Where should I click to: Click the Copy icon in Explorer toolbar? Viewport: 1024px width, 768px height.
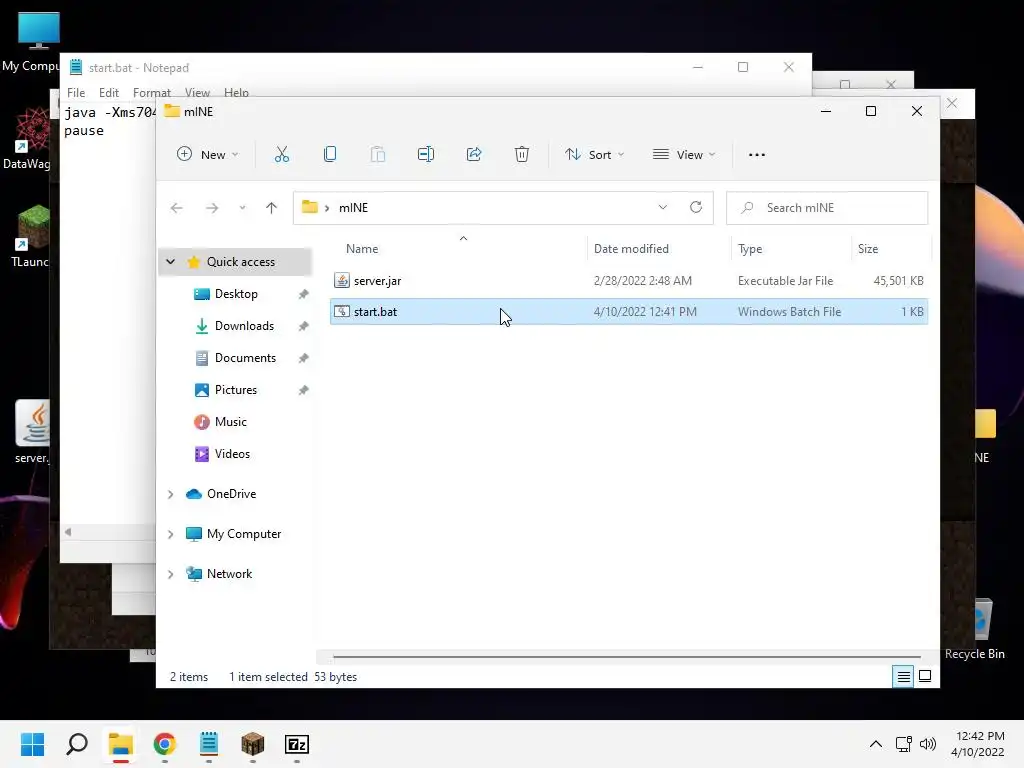[x=330, y=155]
